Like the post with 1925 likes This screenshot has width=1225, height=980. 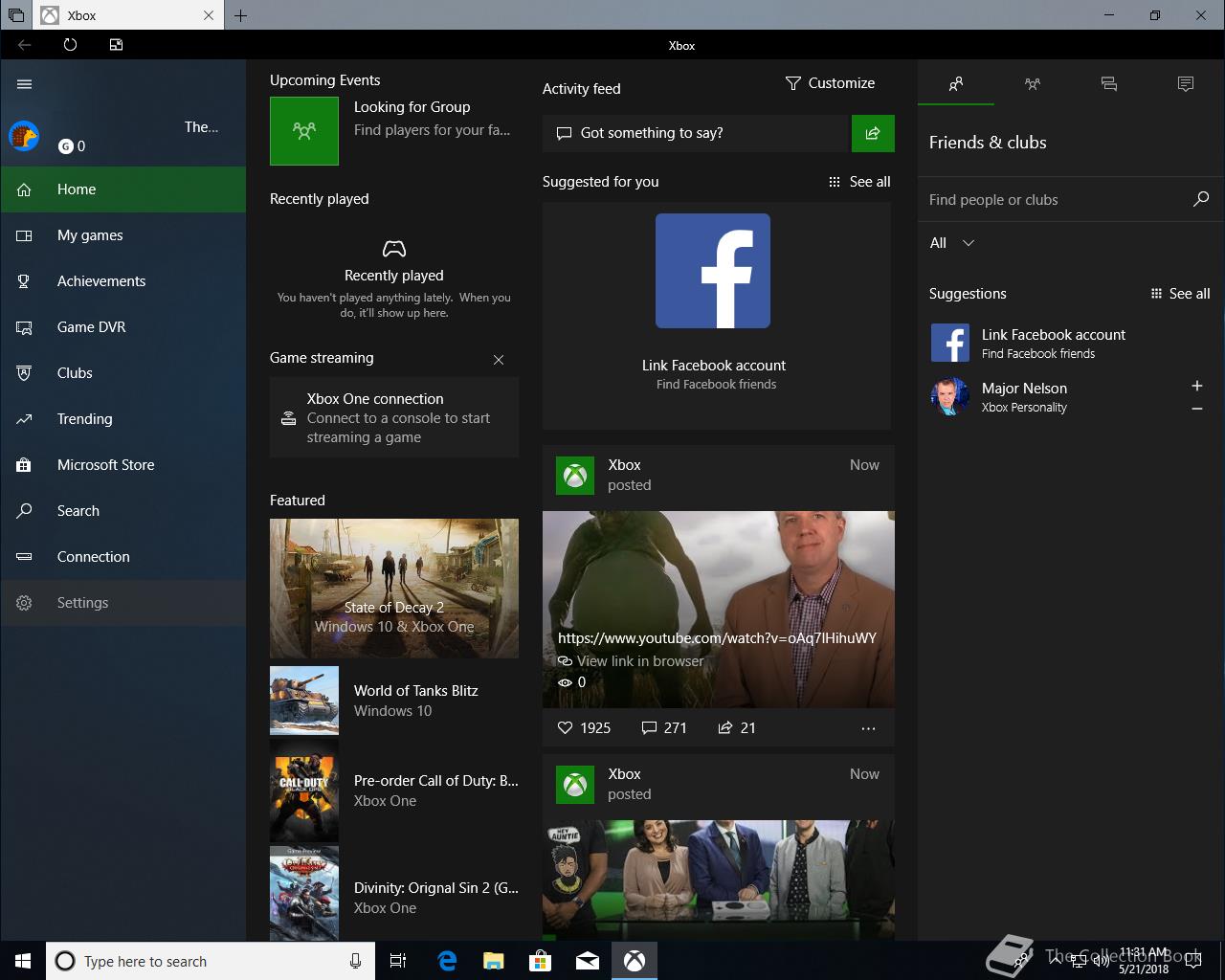[584, 728]
